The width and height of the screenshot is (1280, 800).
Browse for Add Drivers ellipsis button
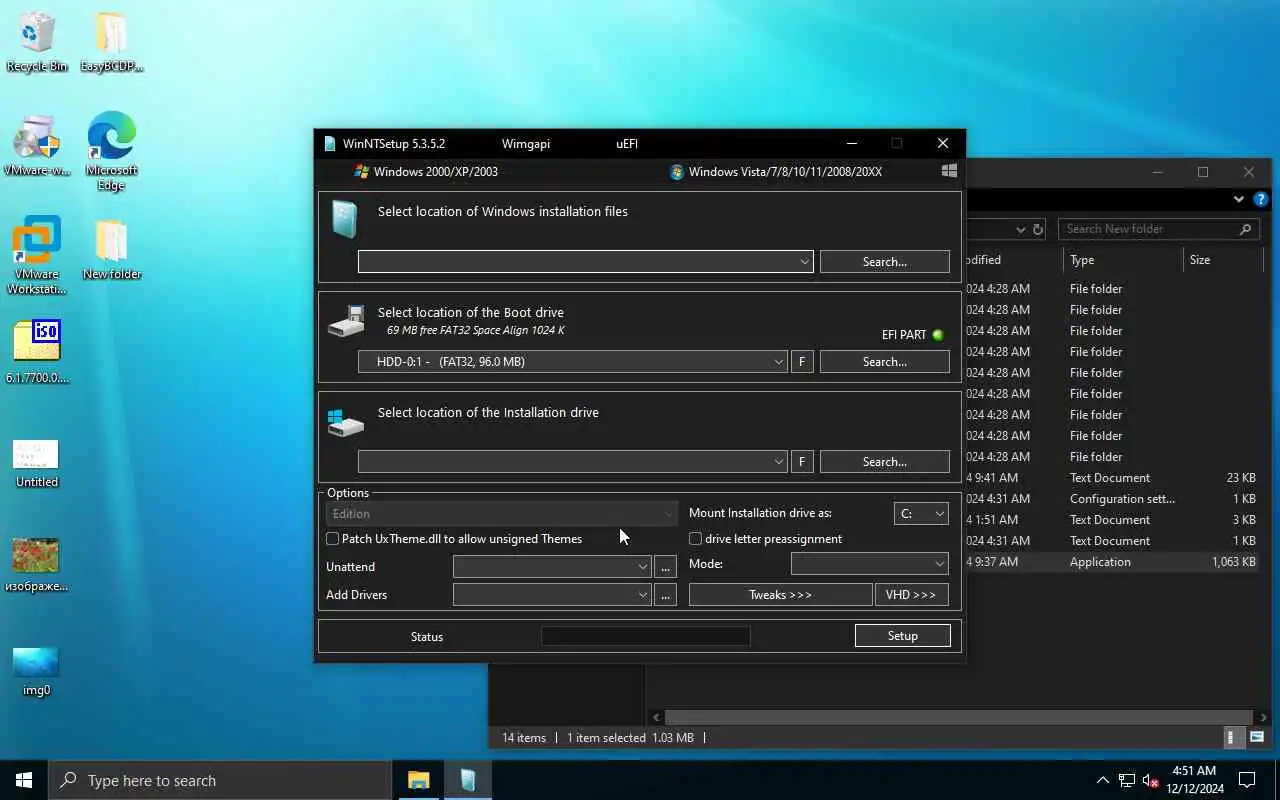point(665,595)
